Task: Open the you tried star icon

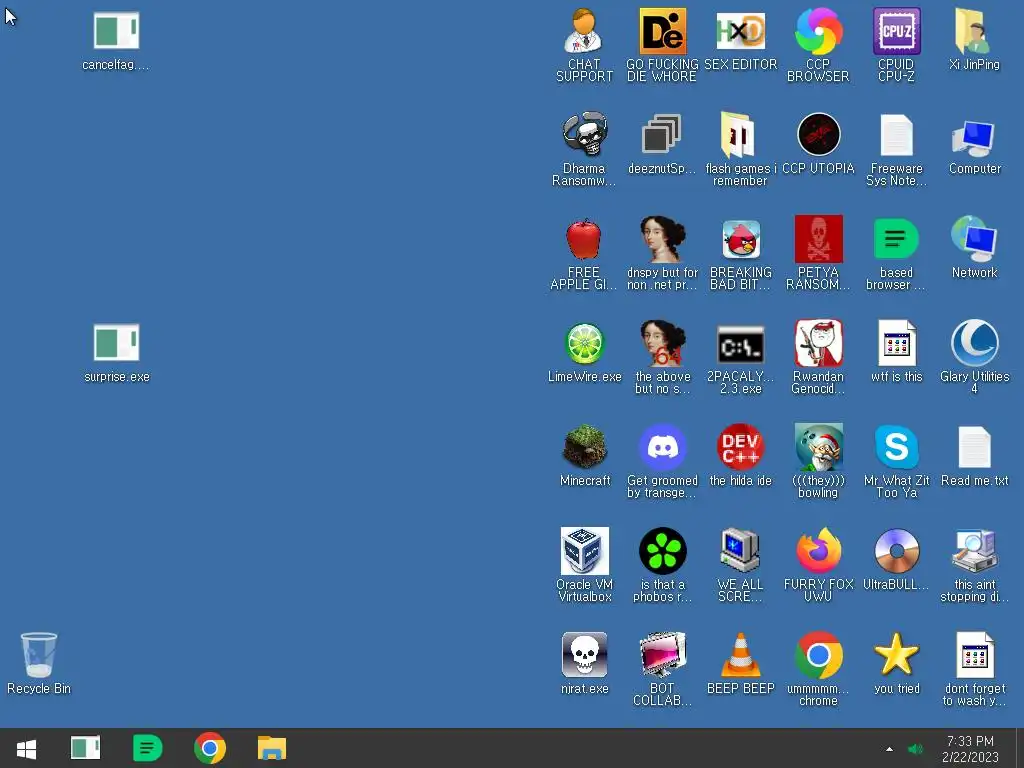Action: coord(897,654)
